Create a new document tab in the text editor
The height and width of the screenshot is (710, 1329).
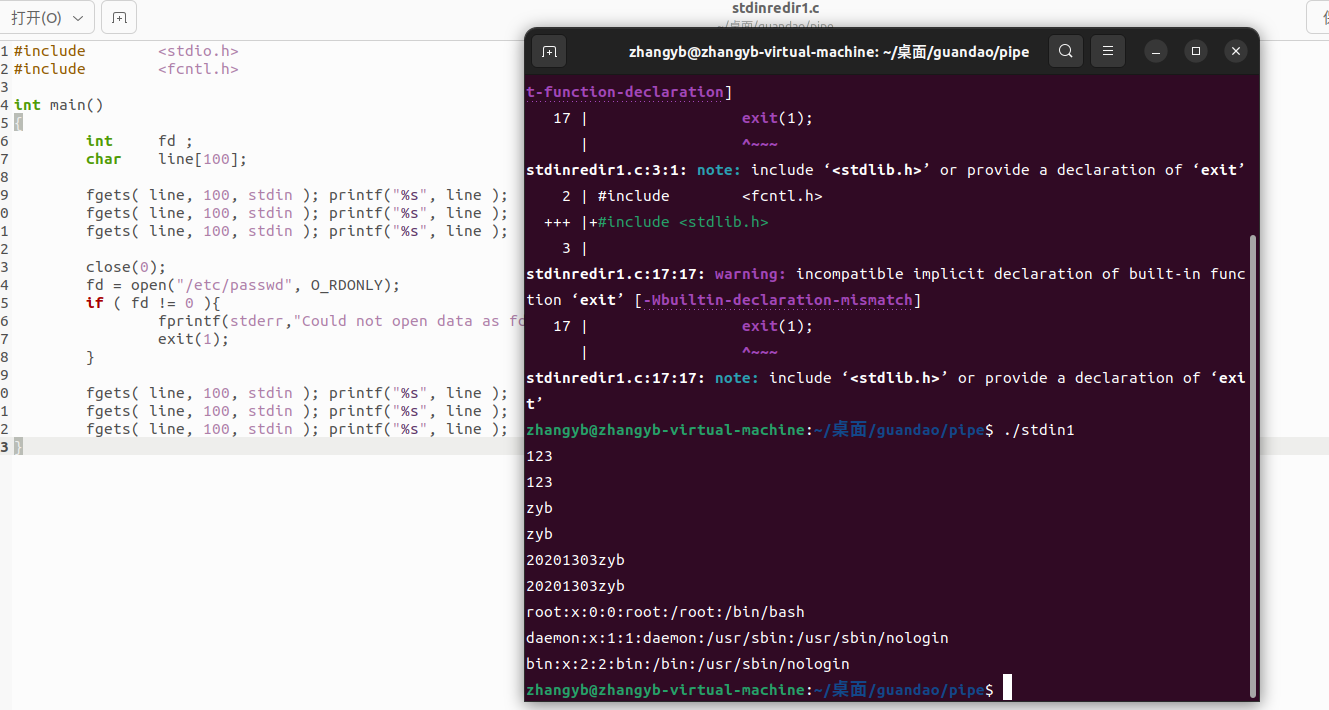119,18
